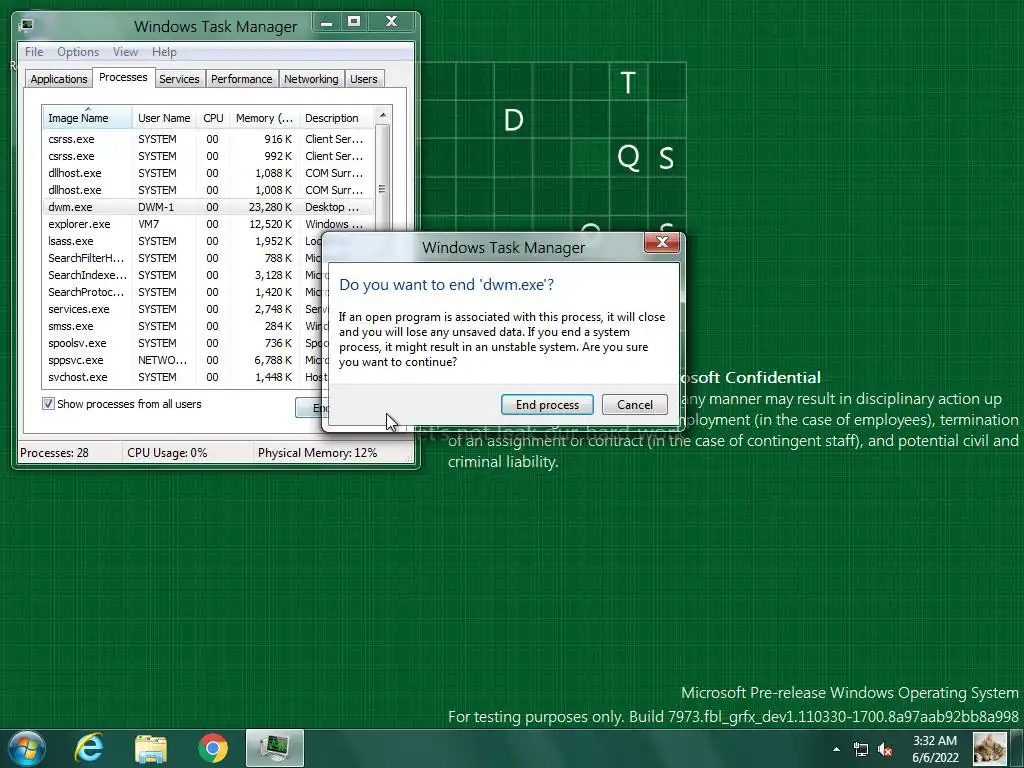
Task: Click the process list scrollbar thumb
Action: [x=383, y=189]
